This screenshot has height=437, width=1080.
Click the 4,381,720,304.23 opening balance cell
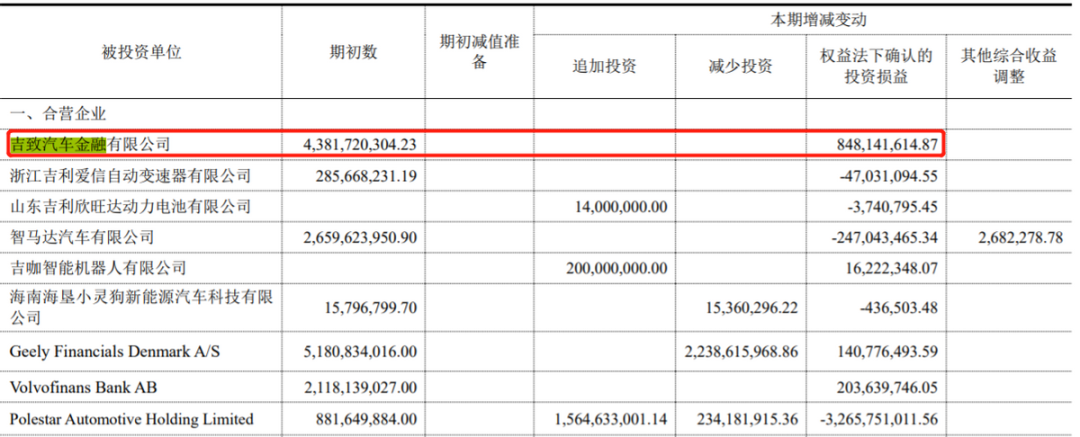360,144
